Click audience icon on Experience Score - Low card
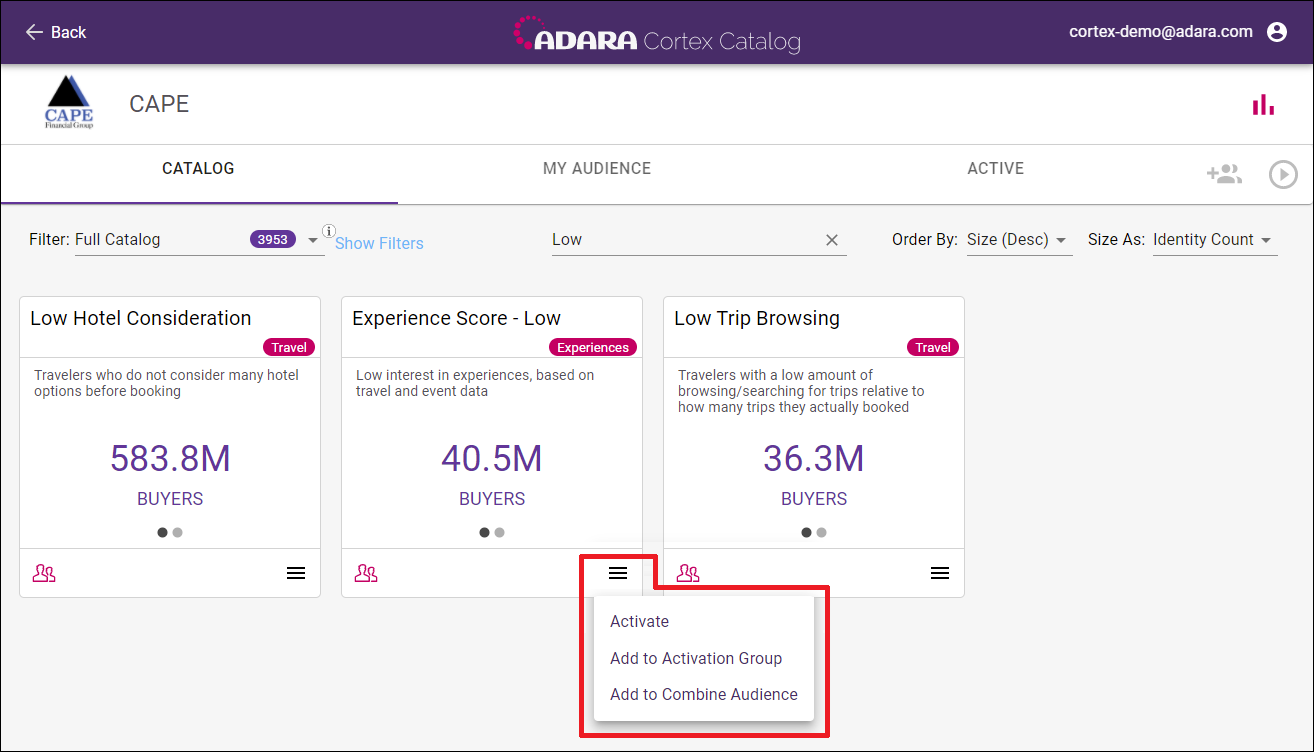This screenshot has width=1314, height=752. tap(366, 573)
